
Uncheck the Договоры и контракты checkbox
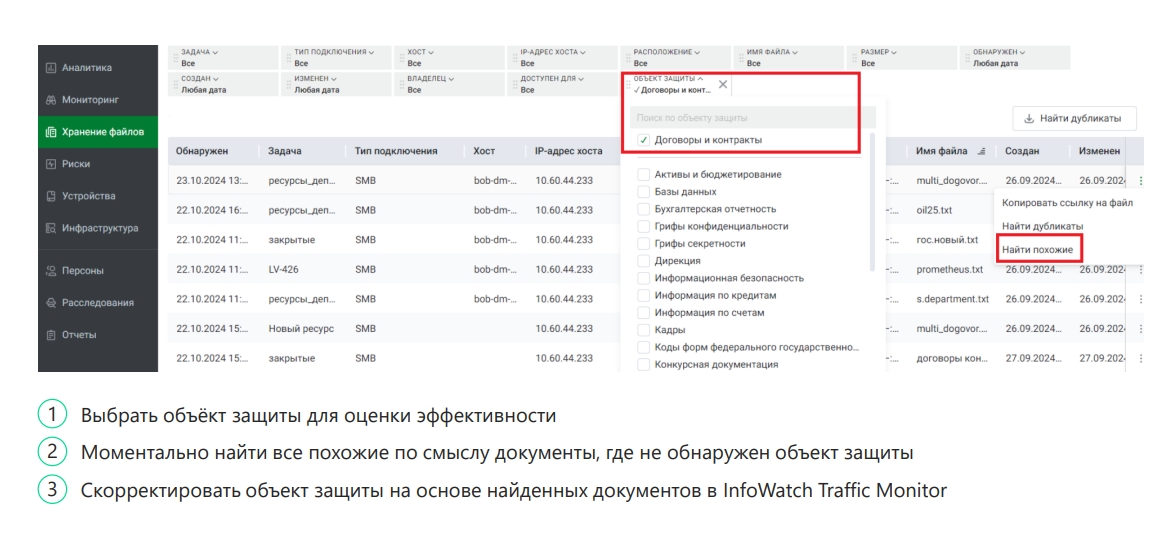point(644,140)
